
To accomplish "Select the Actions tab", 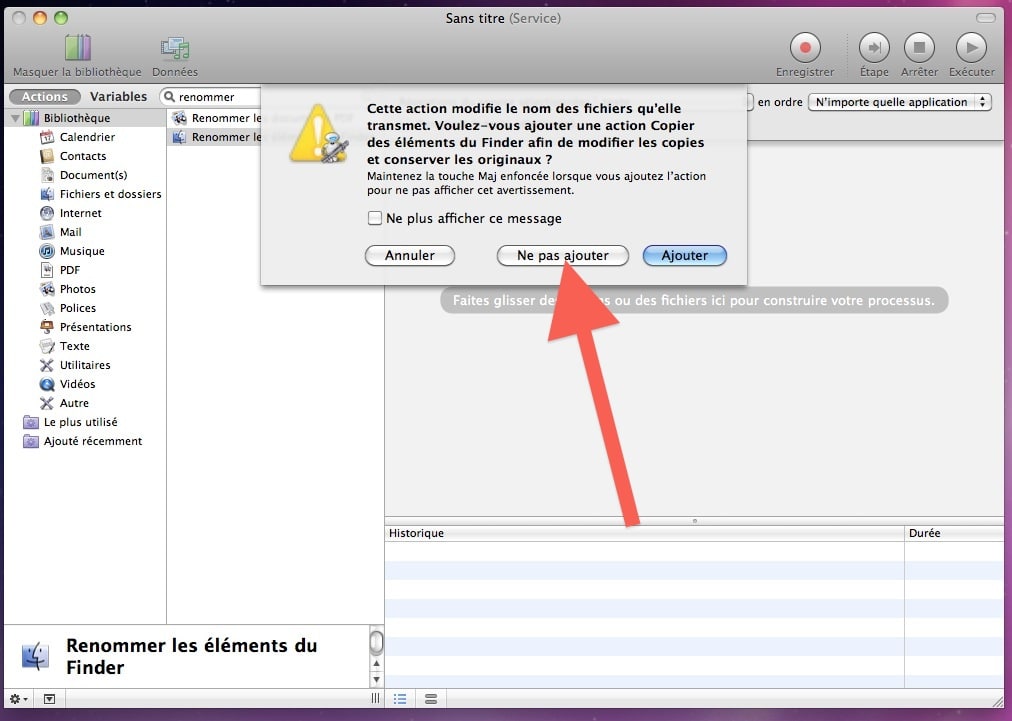I will pyautogui.click(x=44, y=96).
